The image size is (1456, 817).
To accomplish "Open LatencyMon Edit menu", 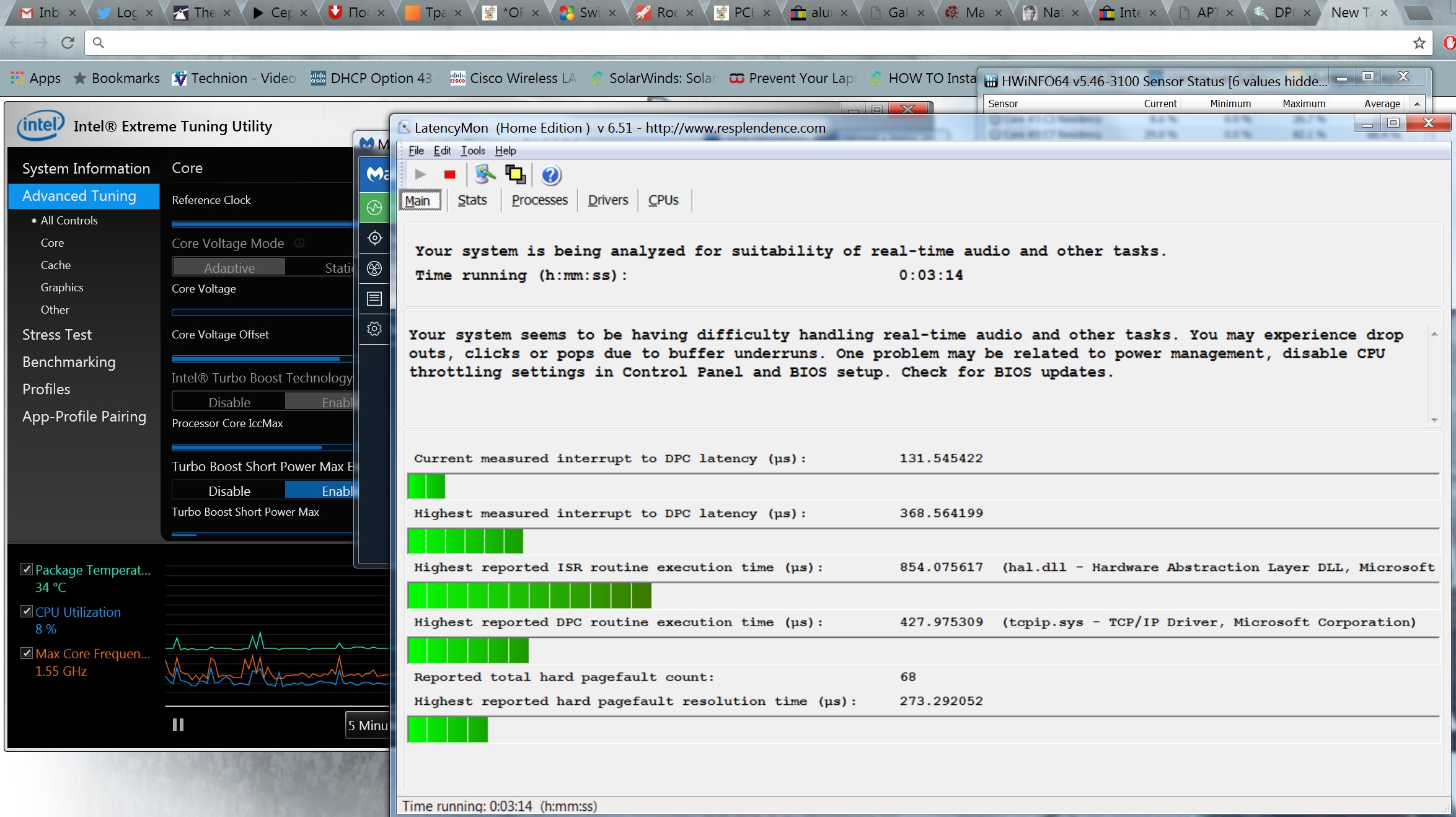I will [442, 151].
